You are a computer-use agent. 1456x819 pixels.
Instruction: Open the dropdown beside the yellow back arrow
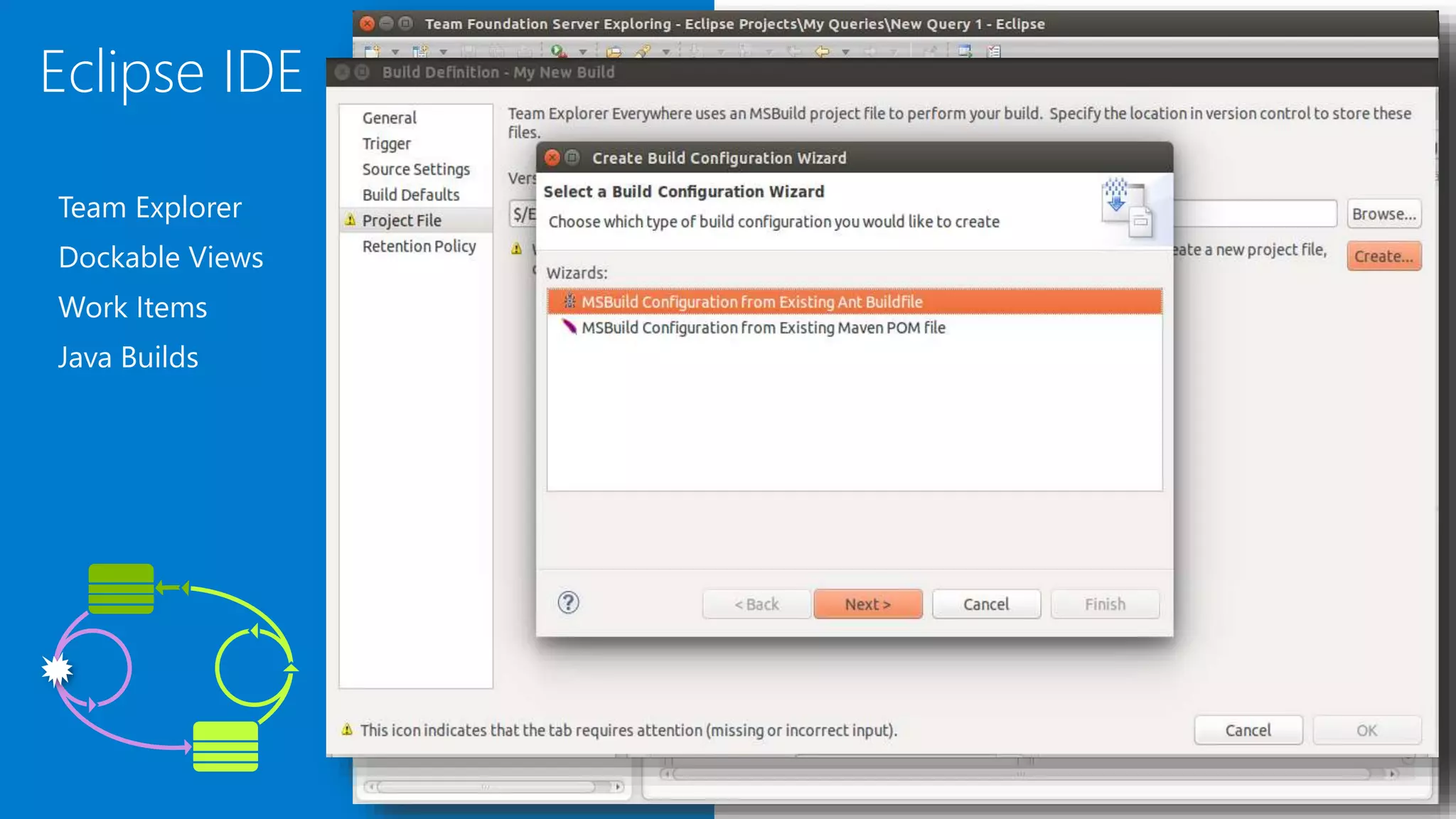click(846, 52)
